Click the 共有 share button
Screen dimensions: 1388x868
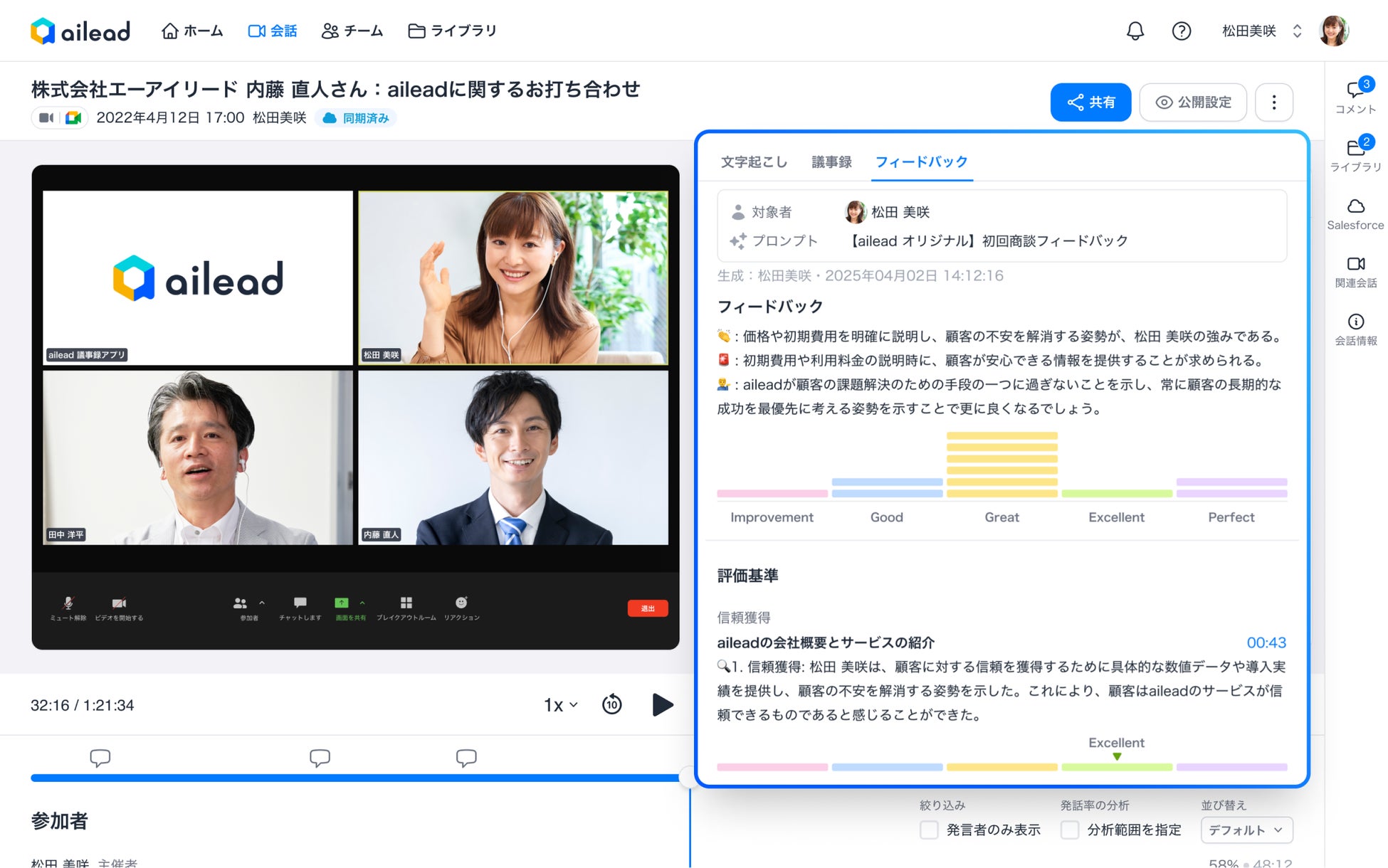click(1090, 102)
